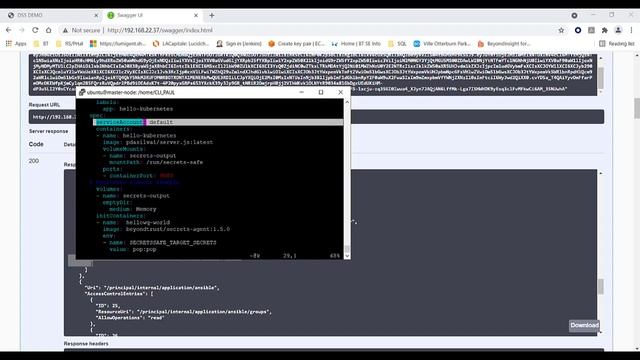Image resolution: width=640 pixels, height=360 pixels.
Task: Click the '/run/secrets-safe' mountPath text
Action: (174, 162)
